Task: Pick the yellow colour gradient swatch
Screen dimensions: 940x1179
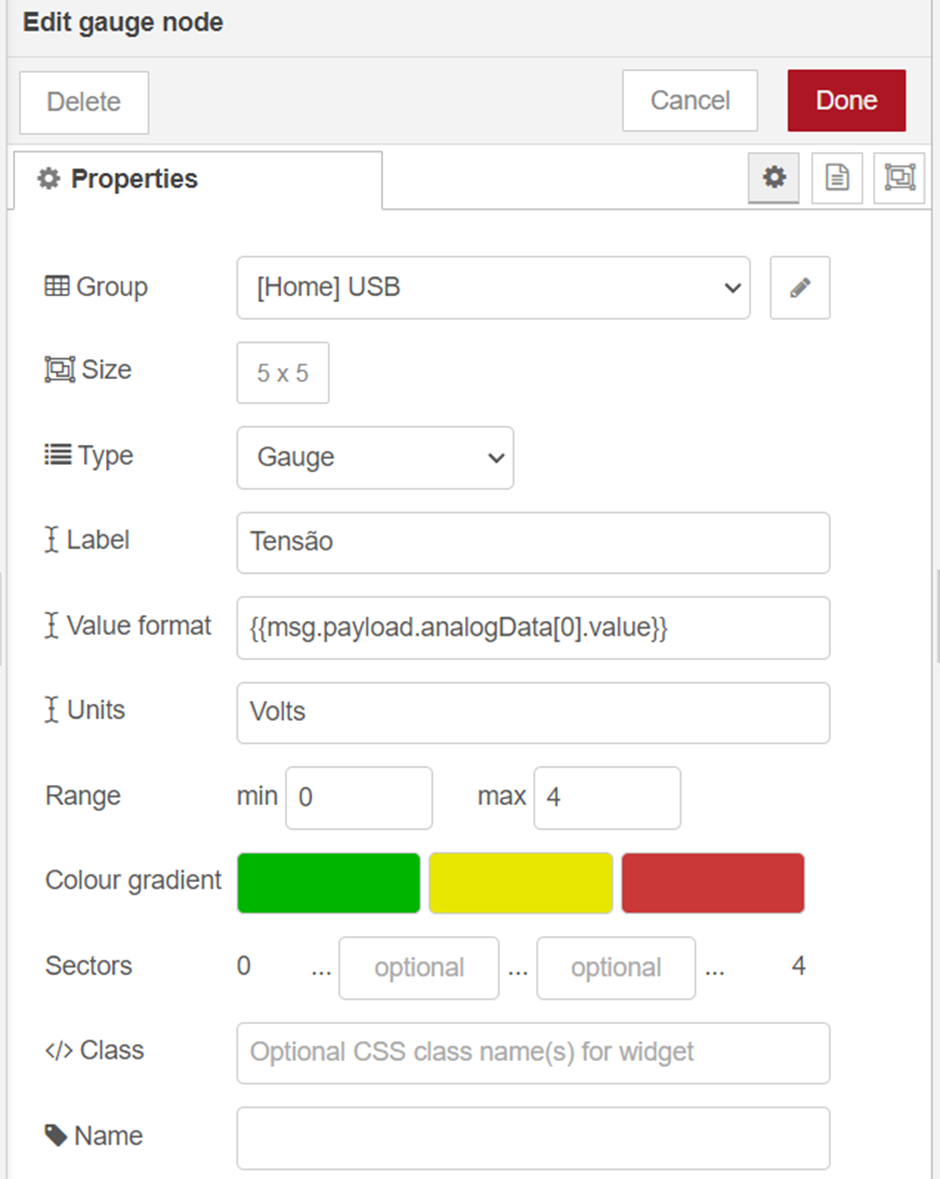Action: coord(521,883)
